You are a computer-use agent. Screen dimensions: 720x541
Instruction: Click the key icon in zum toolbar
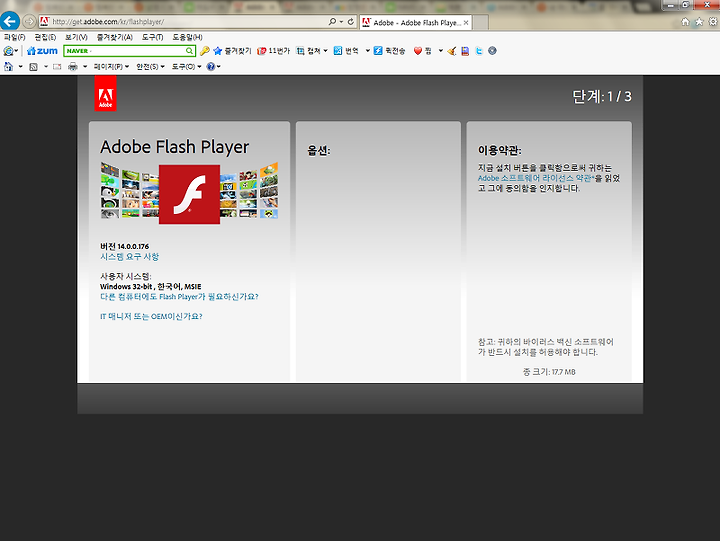tap(205, 51)
